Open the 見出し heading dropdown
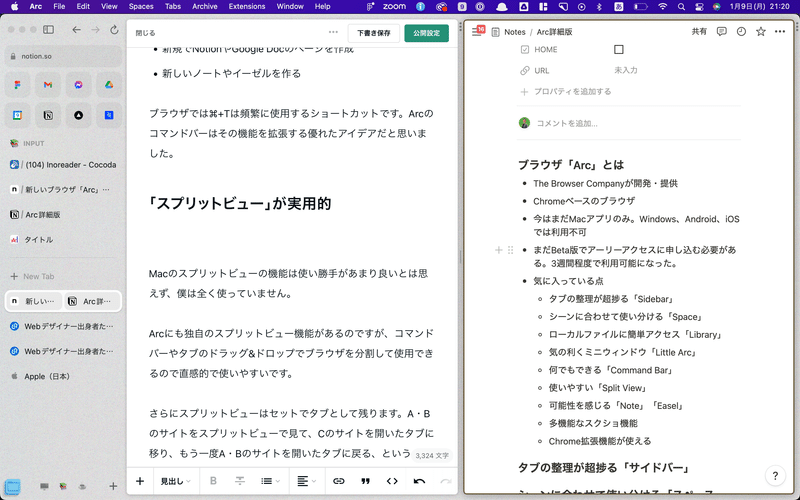The height and width of the screenshot is (500, 800). pyautogui.click(x=176, y=481)
